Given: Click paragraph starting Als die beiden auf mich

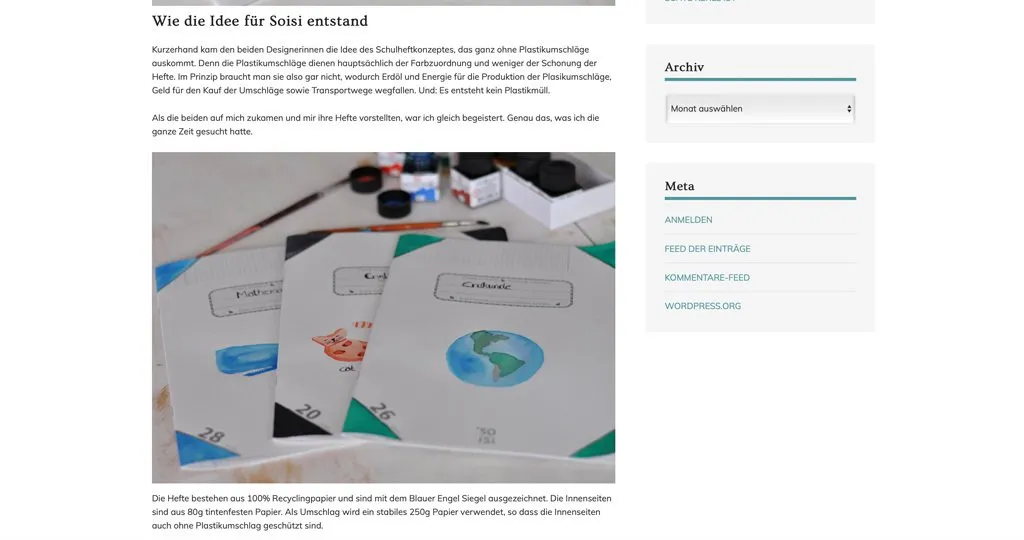Looking at the screenshot, I should click(376, 125).
